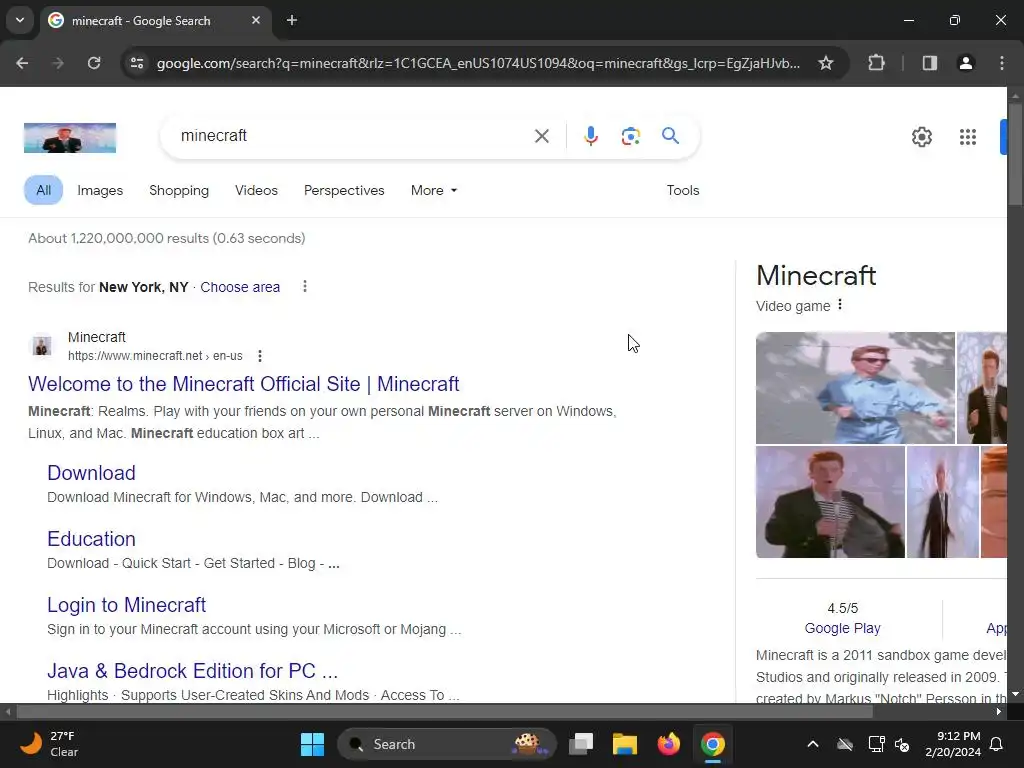Open location results three-dot options
This screenshot has height=768, width=1024.
coord(304,287)
